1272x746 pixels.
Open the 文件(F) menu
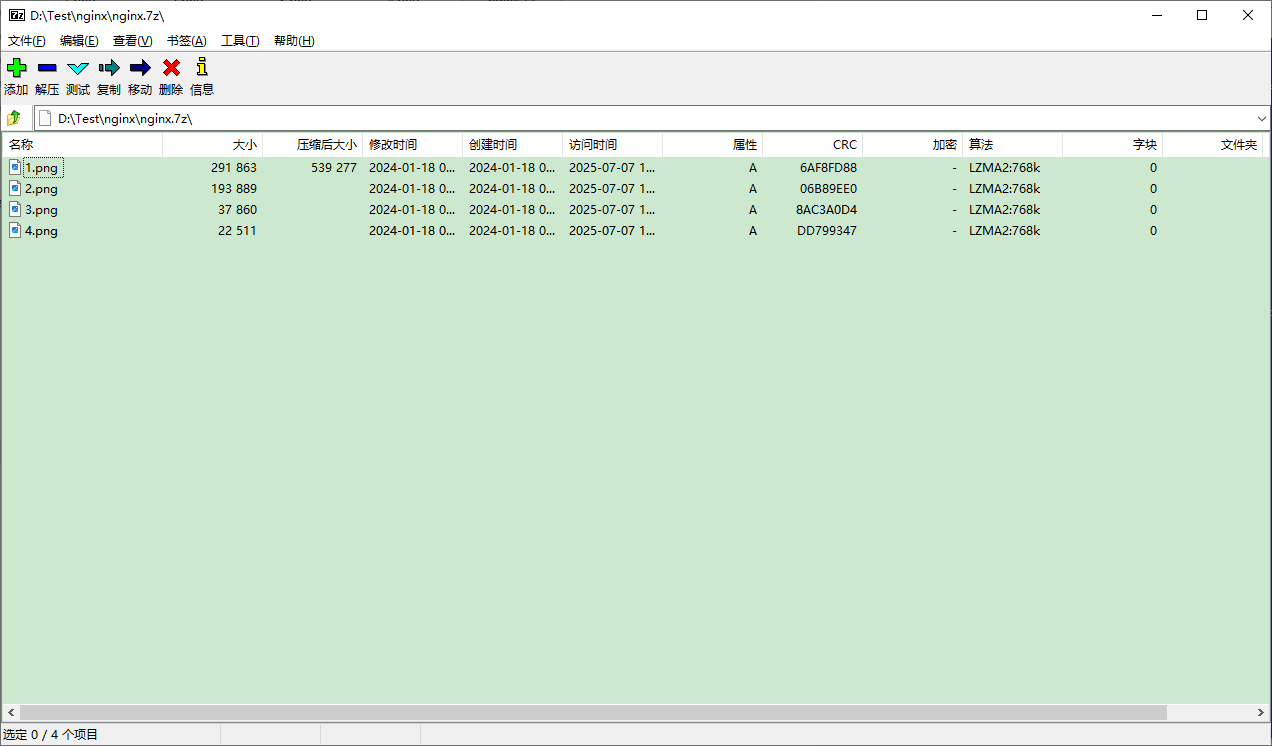27,41
